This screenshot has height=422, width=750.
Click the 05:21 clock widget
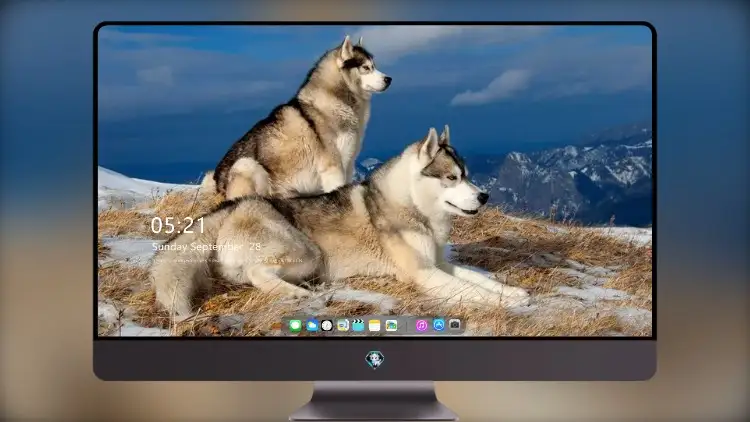click(x=178, y=225)
